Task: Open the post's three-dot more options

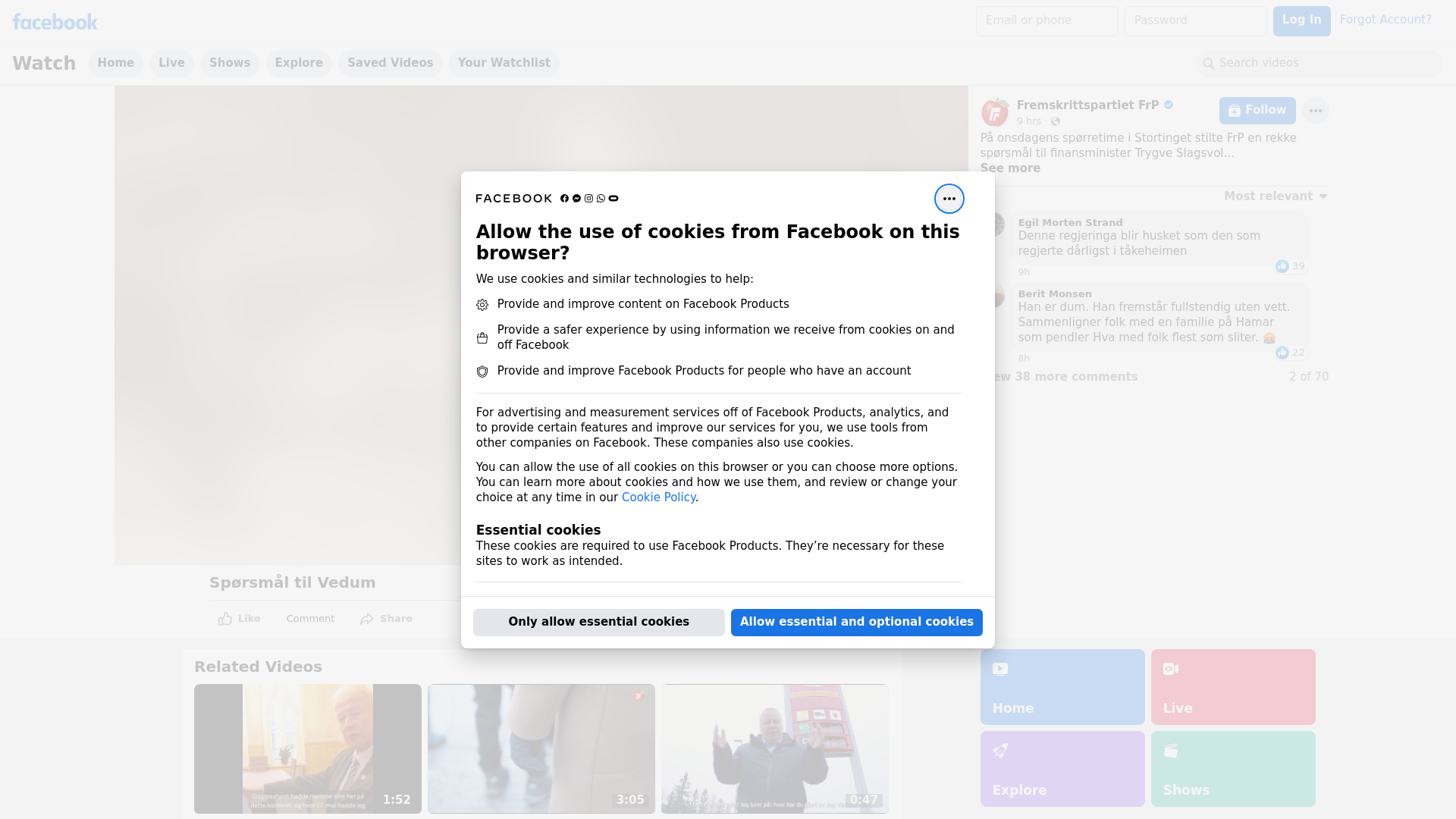Action: point(1315,111)
